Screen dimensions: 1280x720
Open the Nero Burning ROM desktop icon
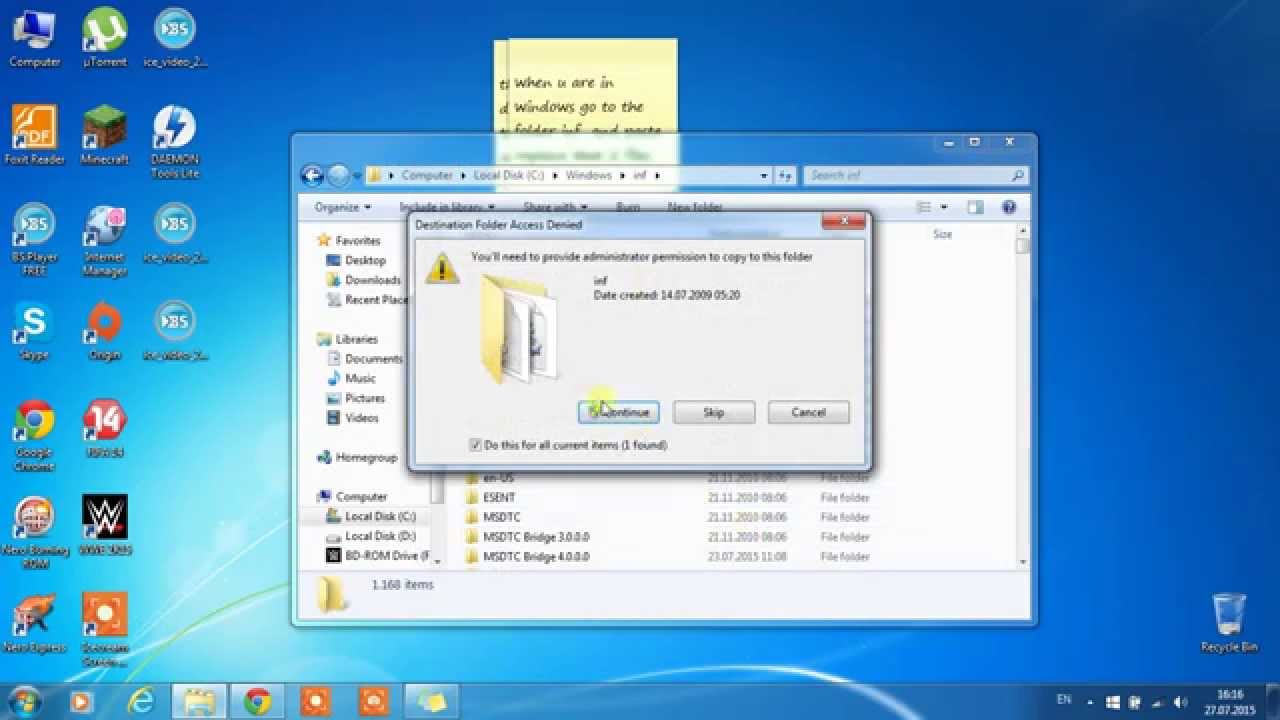pos(35,532)
